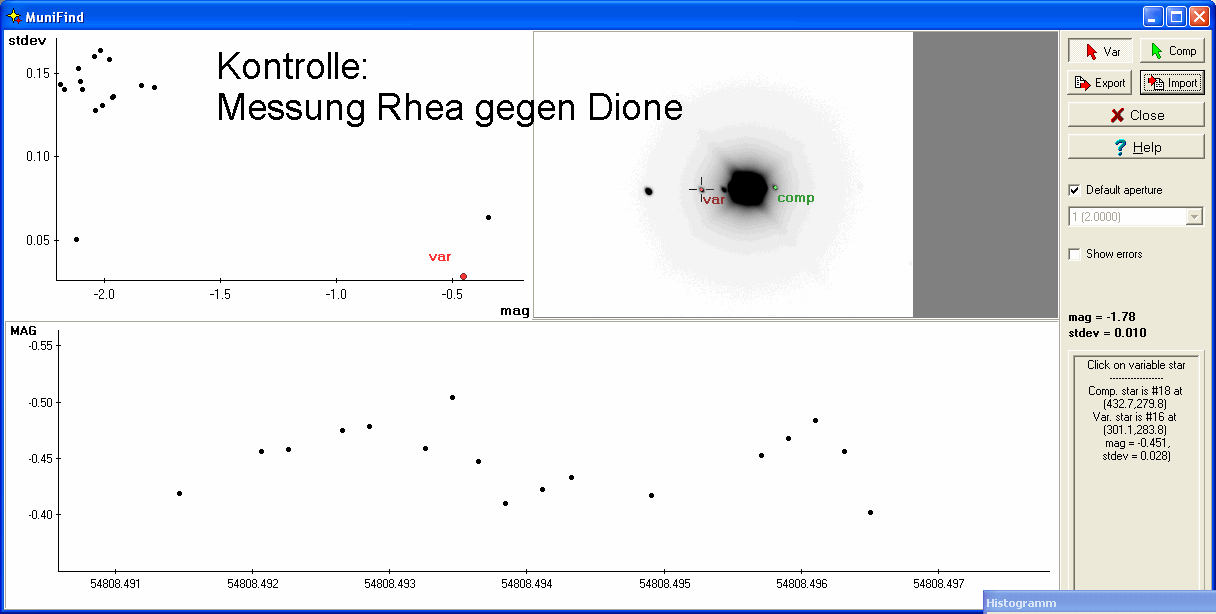The width and height of the screenshot is (1216, 614).
Task: Select the Comp star picker button
Action: [x=1171, y=51]
